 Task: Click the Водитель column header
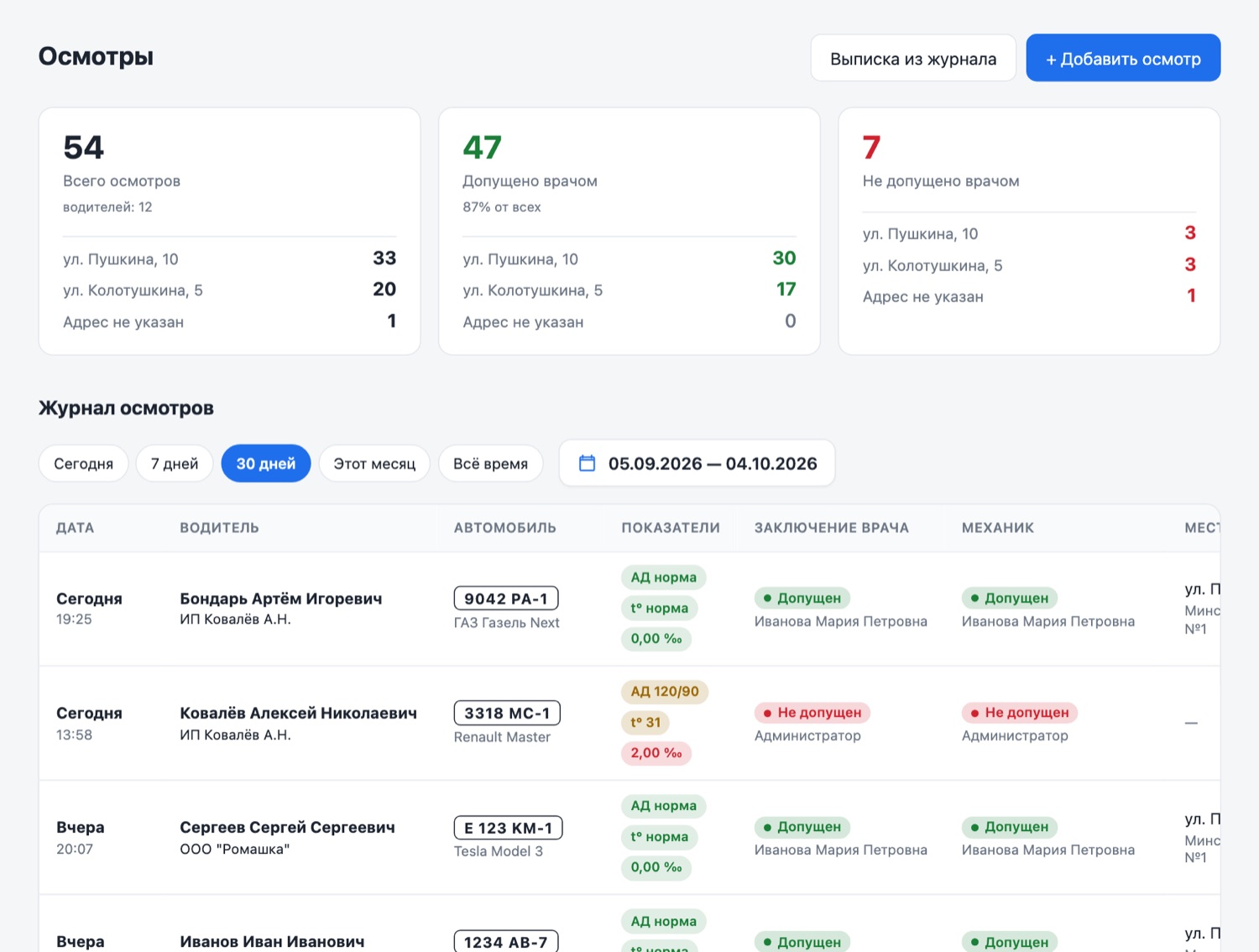click(219, 528)
